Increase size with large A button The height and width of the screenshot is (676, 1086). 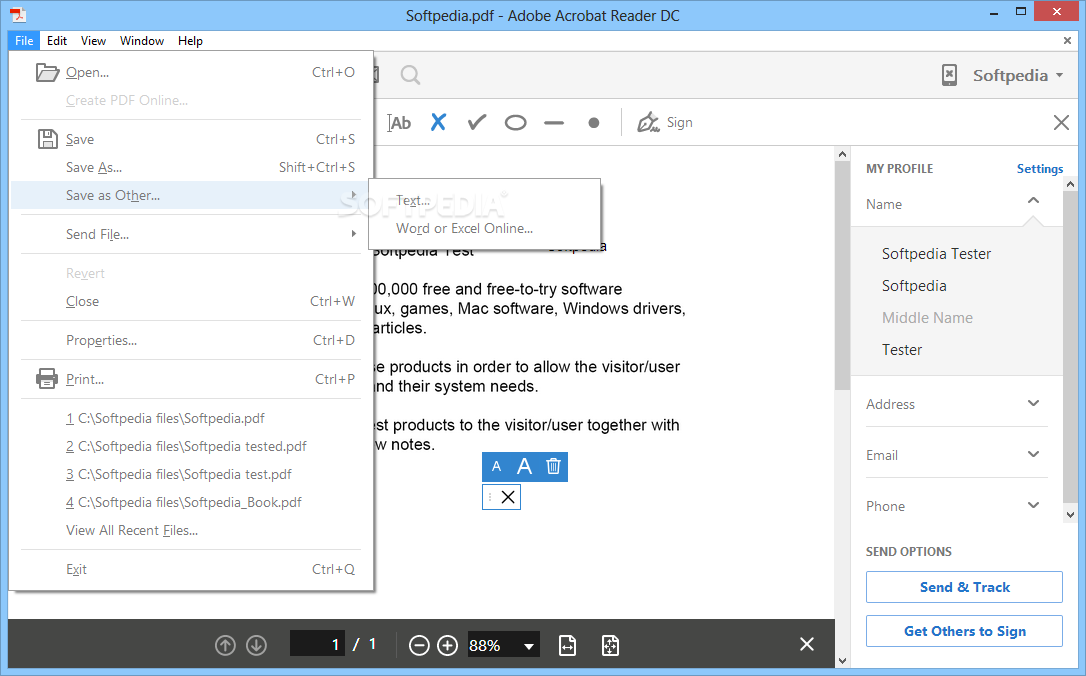coord(524,467)
